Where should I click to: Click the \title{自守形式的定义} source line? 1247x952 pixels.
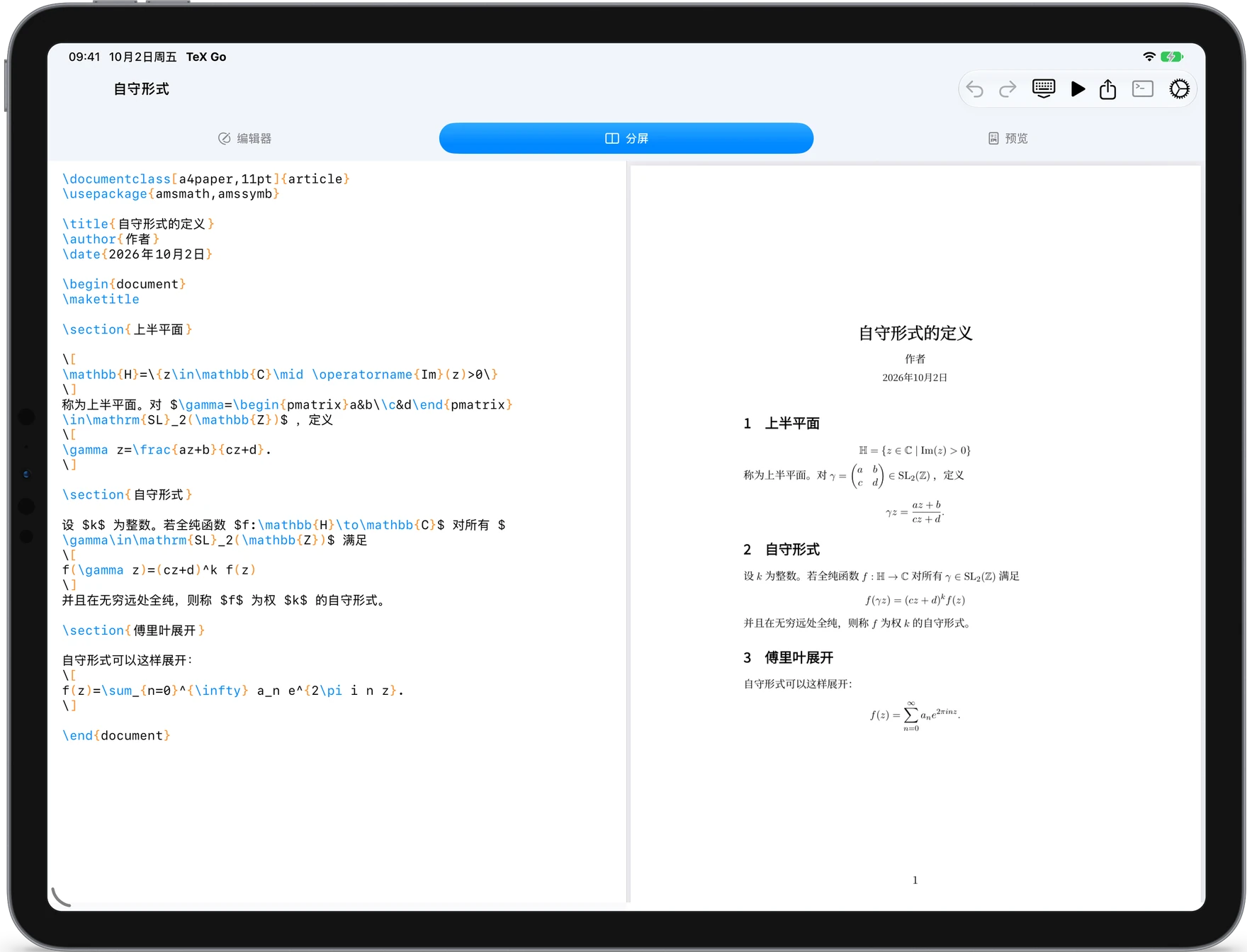(x=138, y=224)
